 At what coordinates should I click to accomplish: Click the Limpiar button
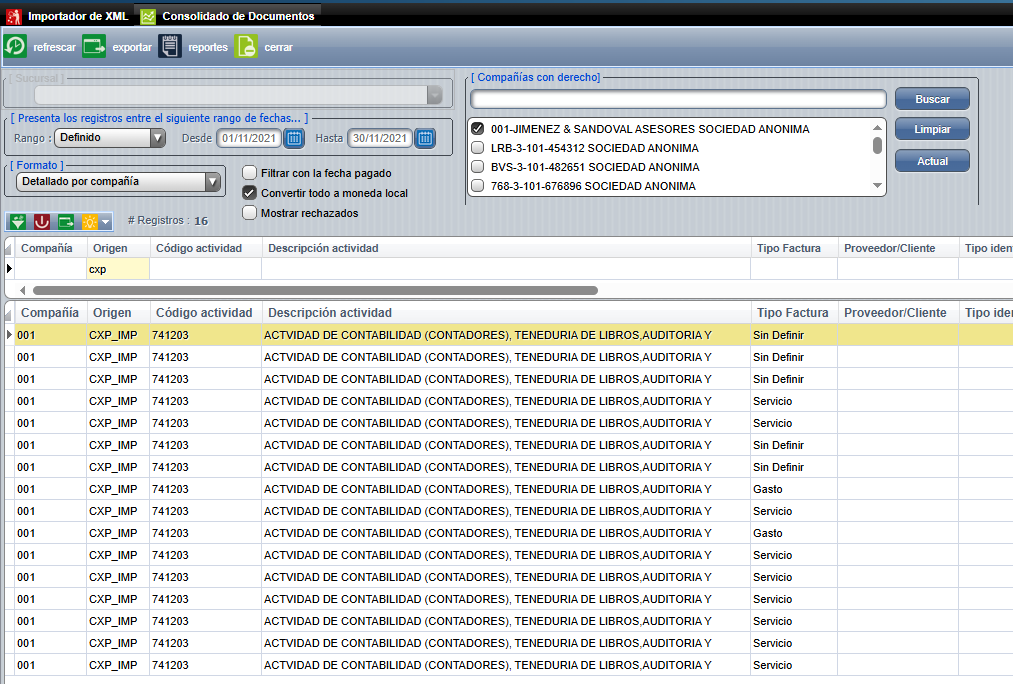coord(932,130)
